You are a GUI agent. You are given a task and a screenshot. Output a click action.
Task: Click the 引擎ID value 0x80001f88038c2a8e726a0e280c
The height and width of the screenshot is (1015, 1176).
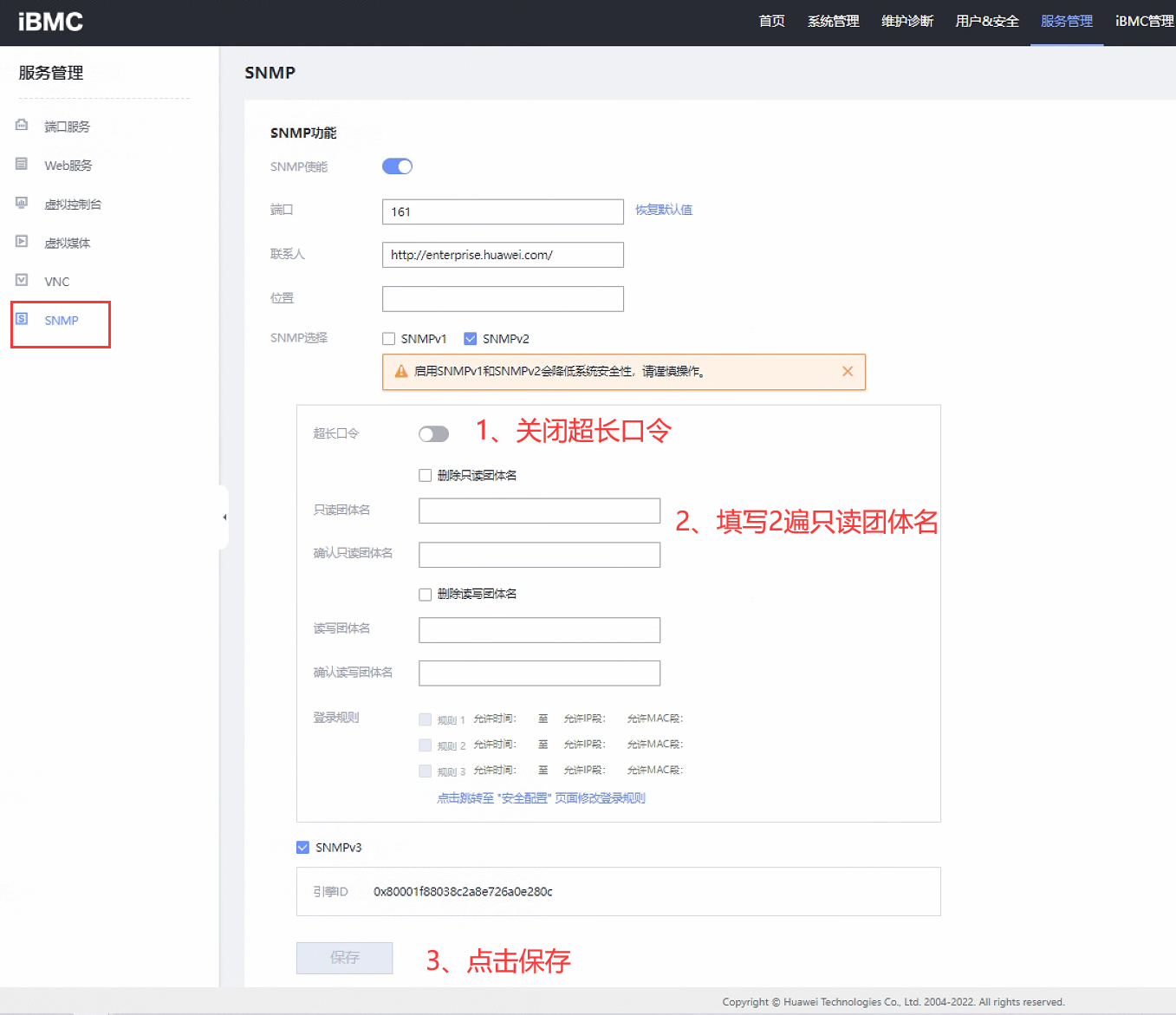pyautogui.click(x=463, y=891)
